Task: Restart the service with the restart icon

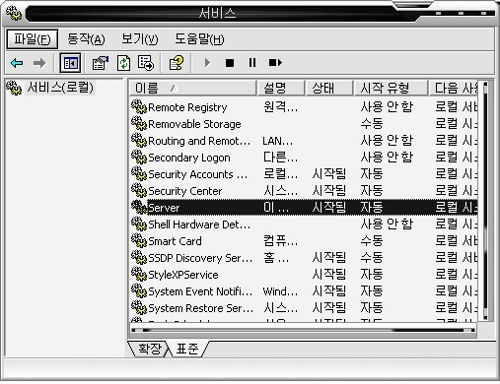Action: pos(275,63)
